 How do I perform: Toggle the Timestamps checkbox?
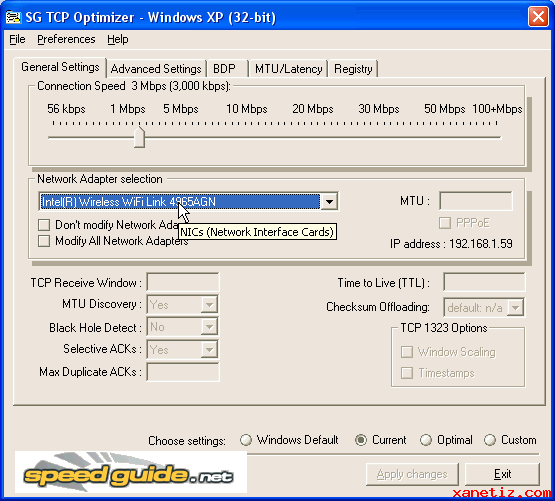407,373
